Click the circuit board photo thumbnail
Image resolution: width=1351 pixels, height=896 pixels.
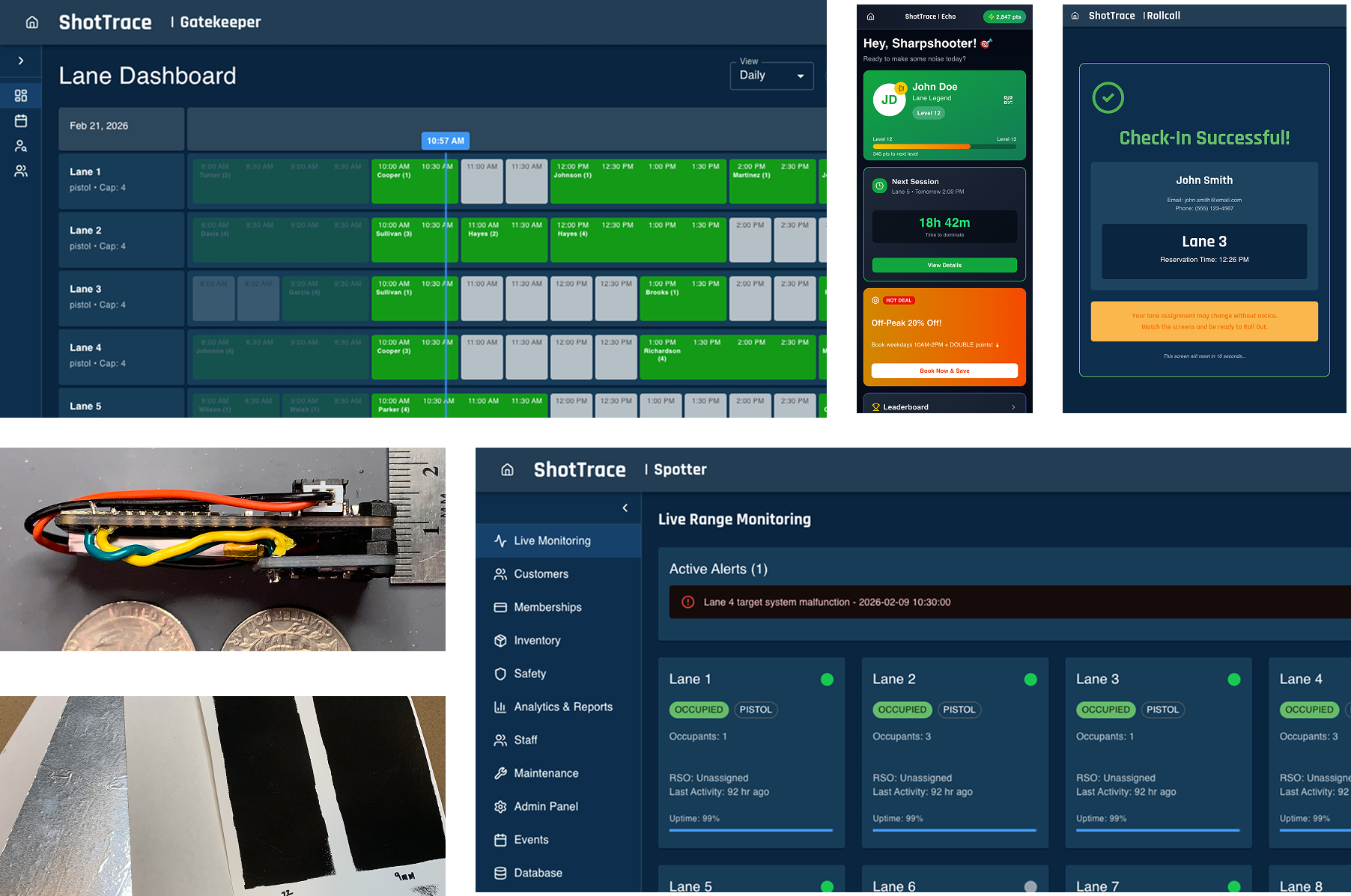(222, 549)
